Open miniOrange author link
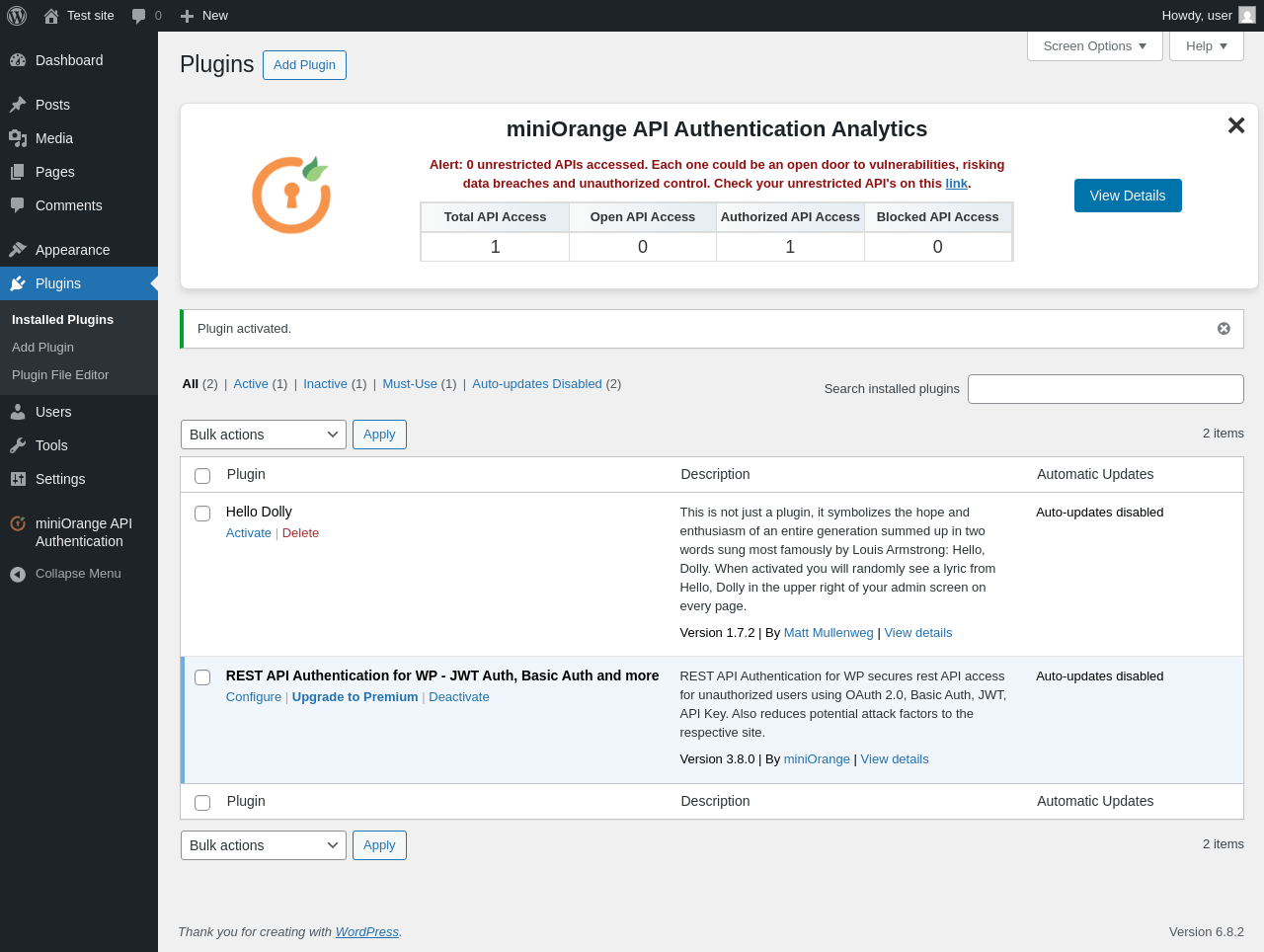 click(817, 759)
